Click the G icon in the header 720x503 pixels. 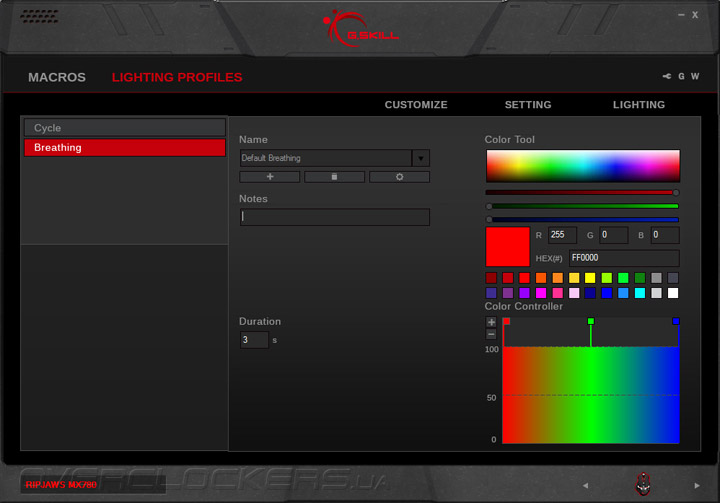(681, 76)
